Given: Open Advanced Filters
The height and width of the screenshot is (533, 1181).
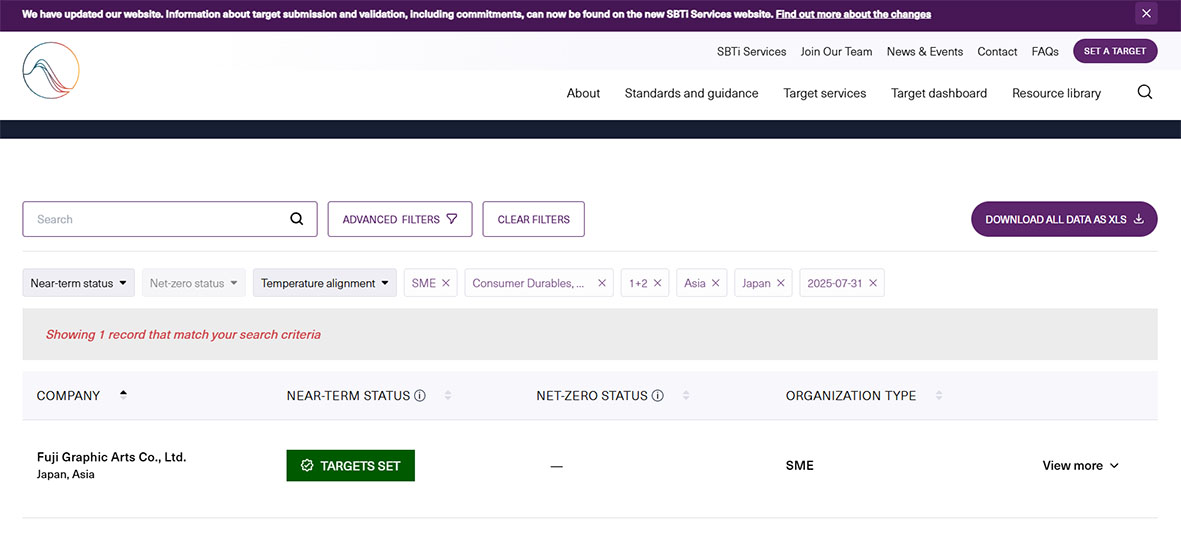Looking at the screenshot, I should (400, 219).
